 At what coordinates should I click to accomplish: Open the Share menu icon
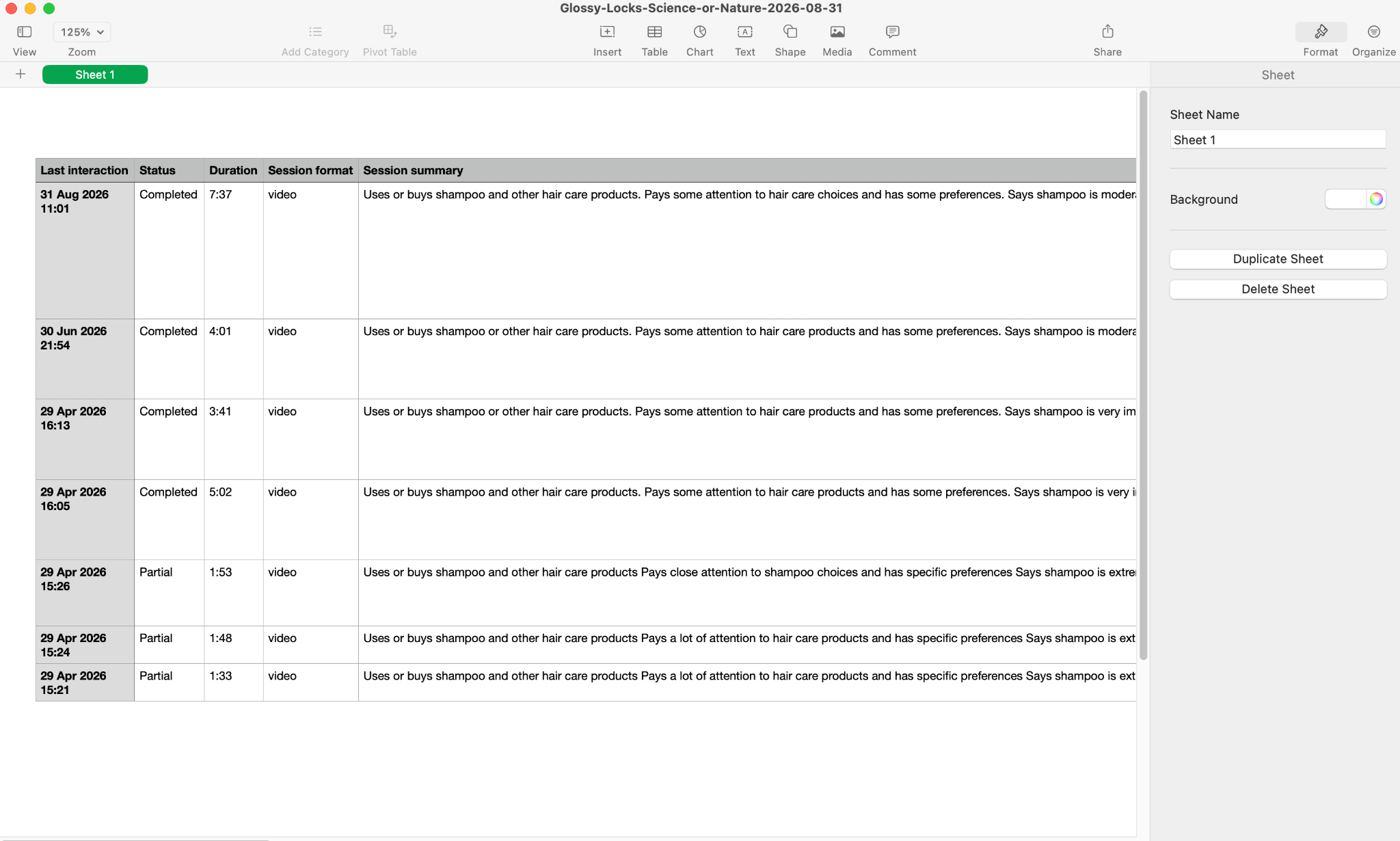click(x=1107, y=31)
